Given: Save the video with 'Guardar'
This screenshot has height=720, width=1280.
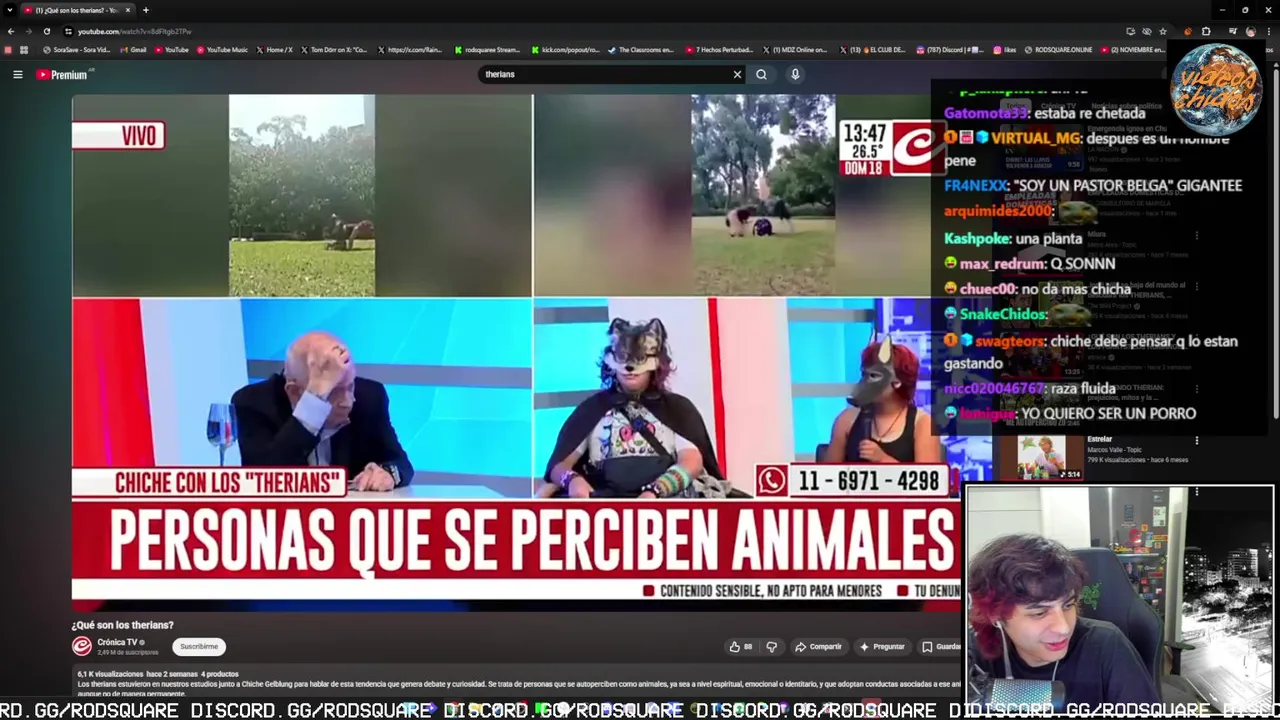Looking at the screenshot, I should 940,646.
